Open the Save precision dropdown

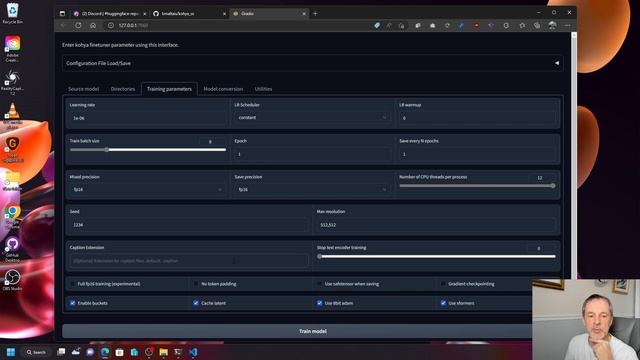coord(312,189)
